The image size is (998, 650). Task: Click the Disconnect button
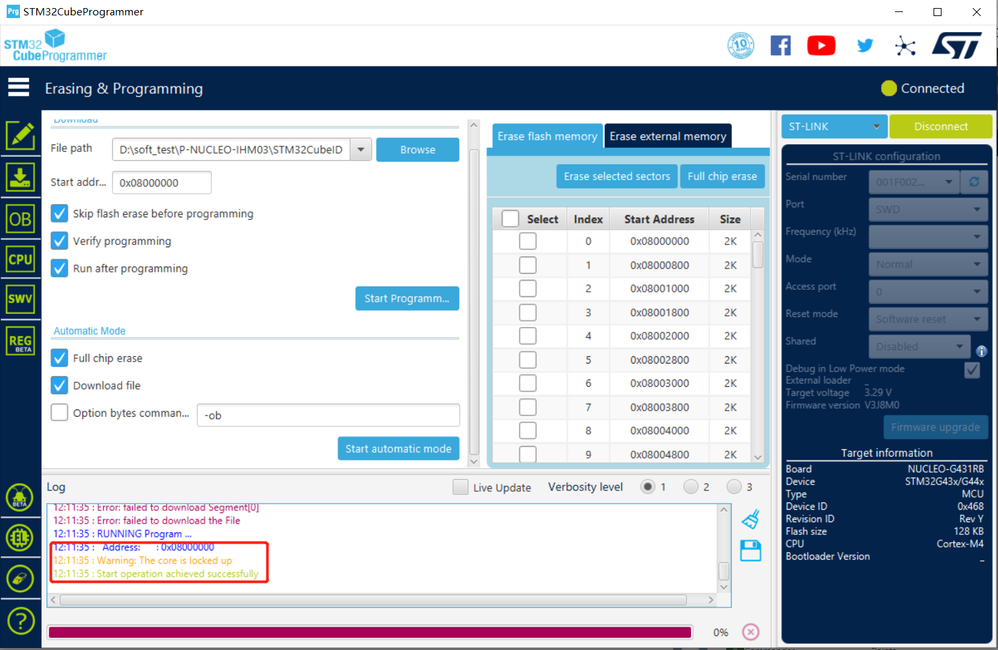(x=941, y=127)
